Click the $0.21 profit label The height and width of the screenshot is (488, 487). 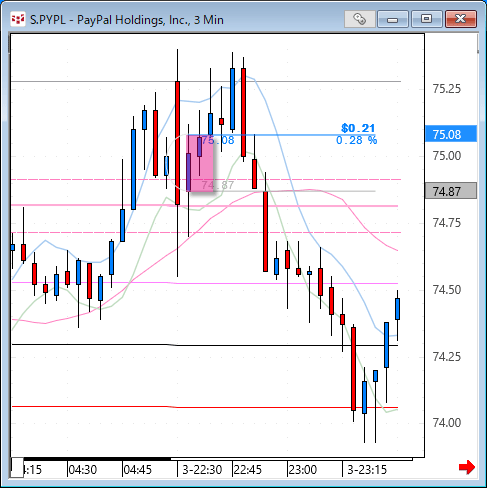tap(358, 128)
